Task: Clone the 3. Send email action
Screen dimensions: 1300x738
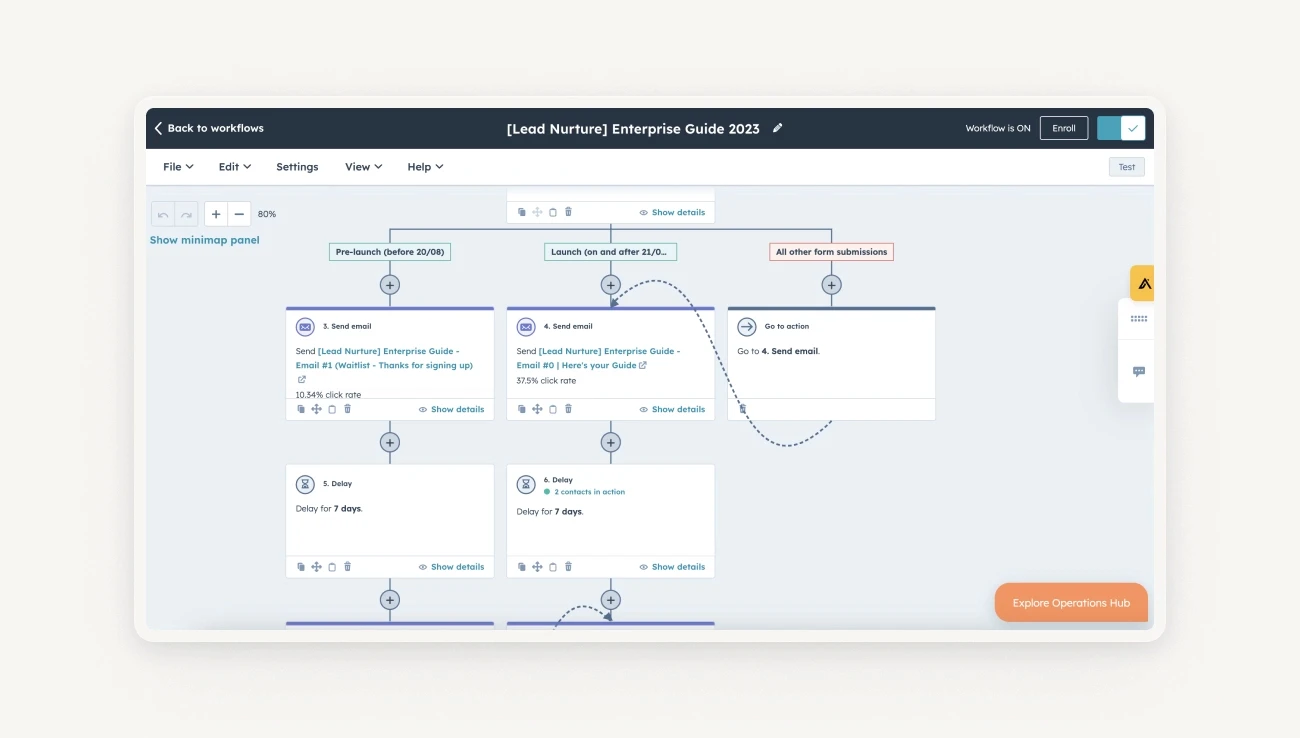Action: coord(301,409)
